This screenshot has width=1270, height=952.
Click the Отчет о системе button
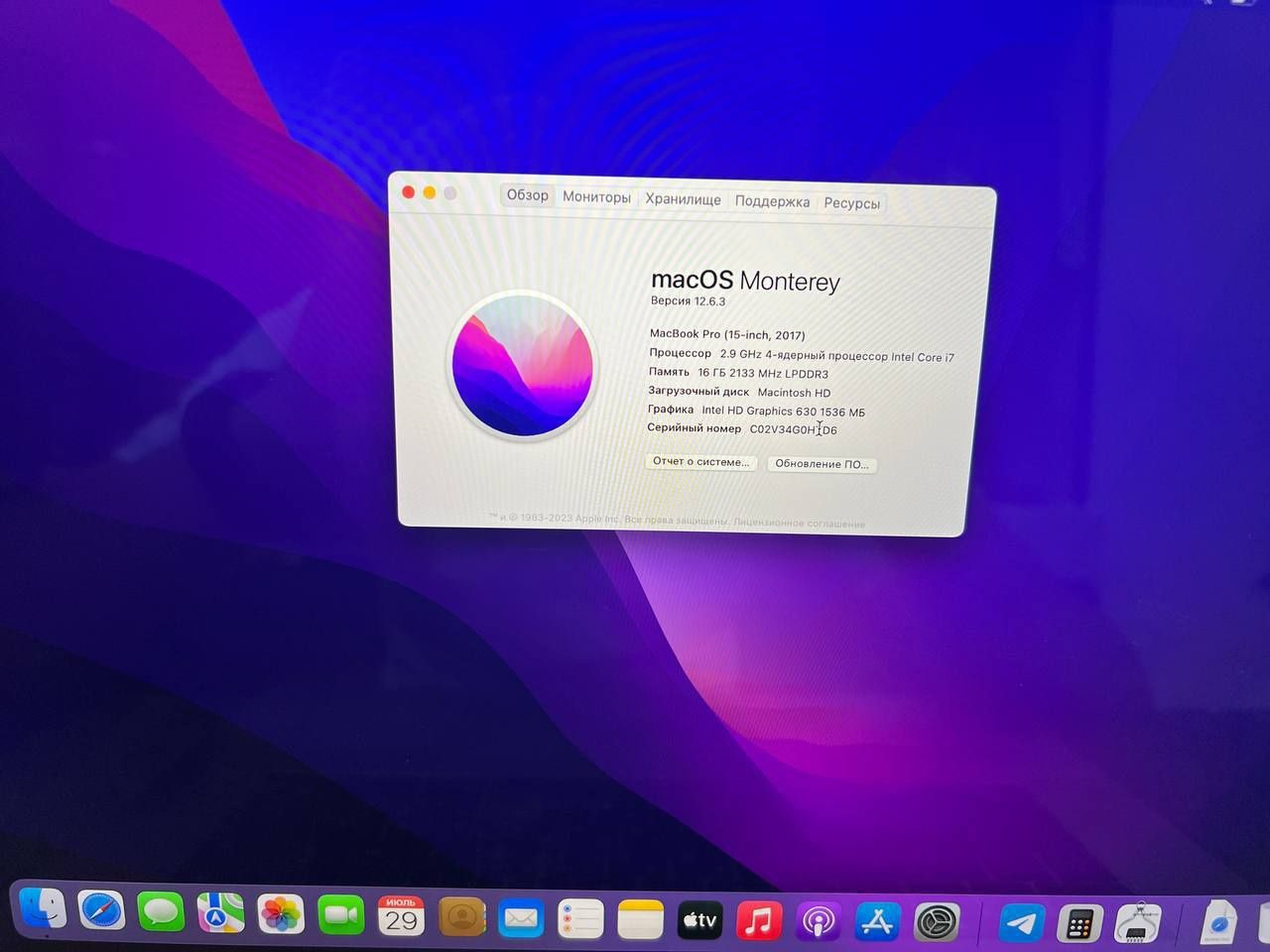[701, 462]
